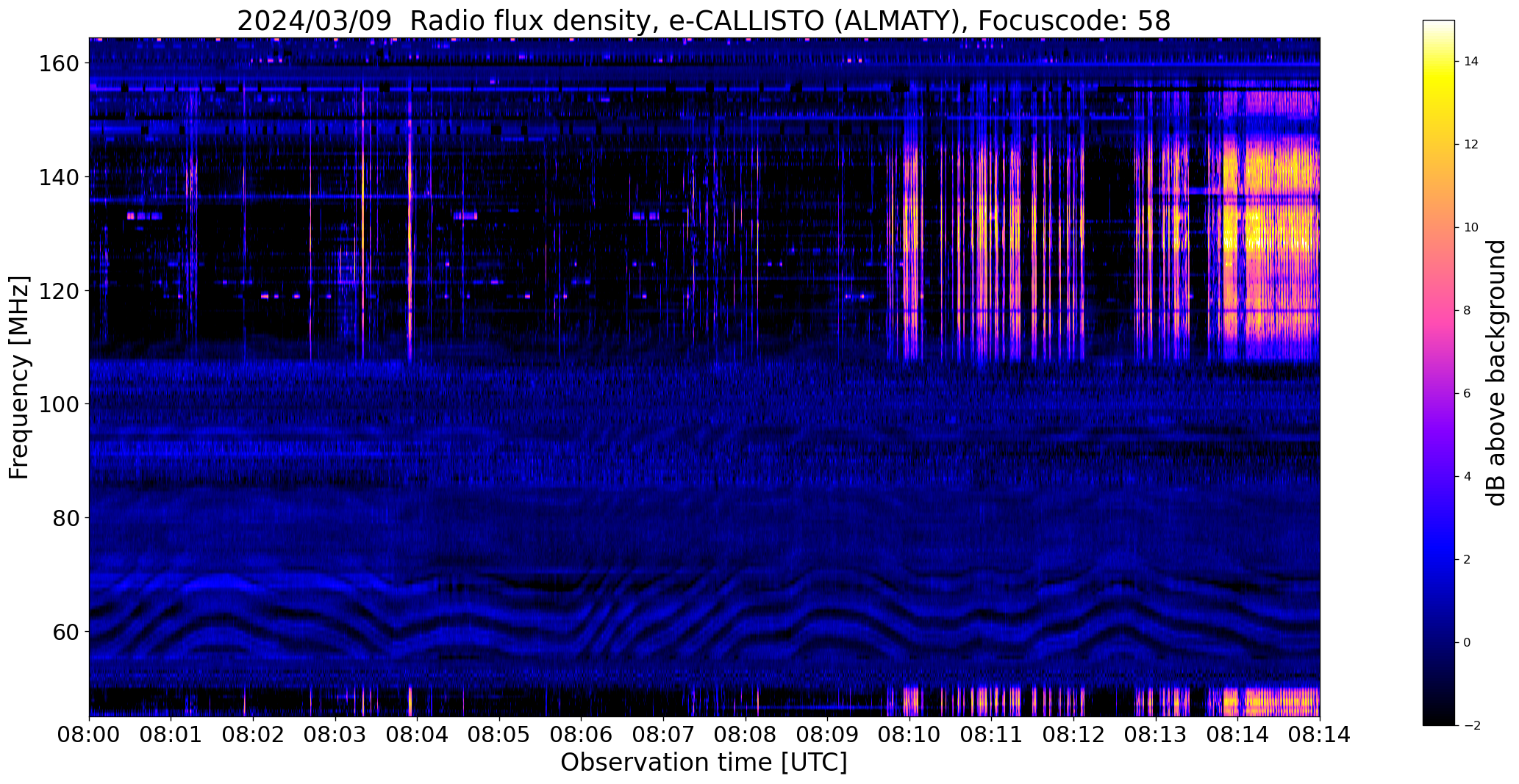
Task: Click the 160 frequency tick label
Action: (x=58, y=64)
